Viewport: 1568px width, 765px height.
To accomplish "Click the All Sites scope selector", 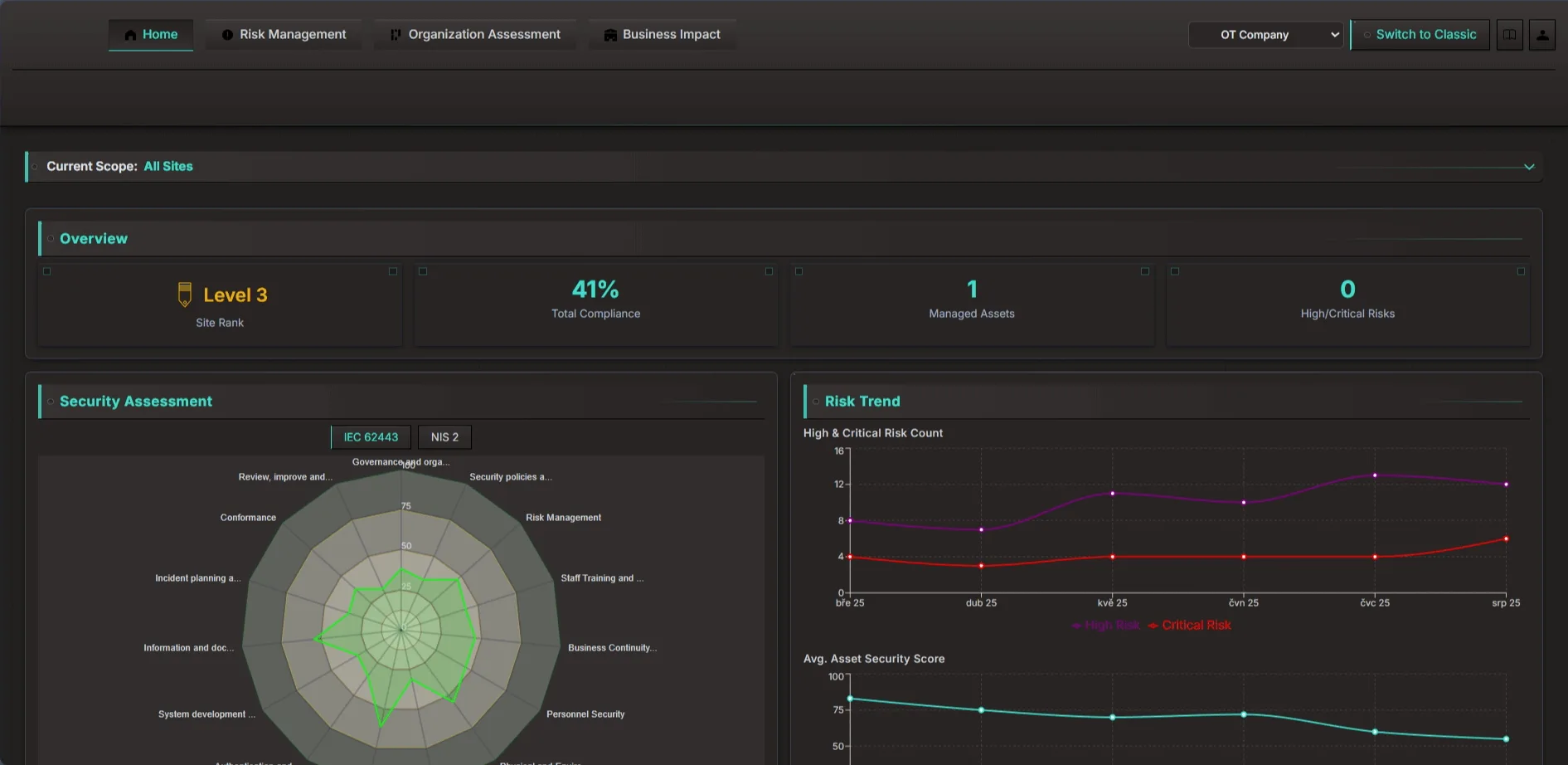I will pyautogui.click(x=168, y=167).
